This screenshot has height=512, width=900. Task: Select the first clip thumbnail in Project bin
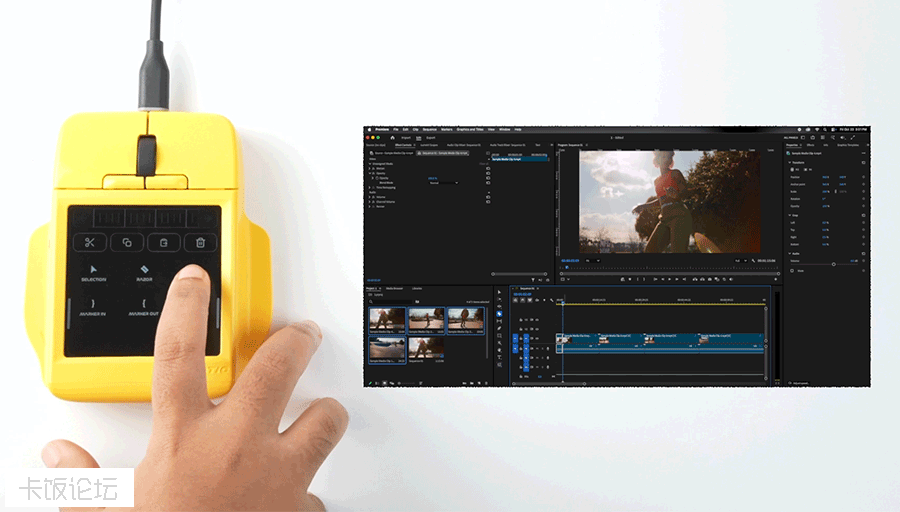(x=387, y=320)
